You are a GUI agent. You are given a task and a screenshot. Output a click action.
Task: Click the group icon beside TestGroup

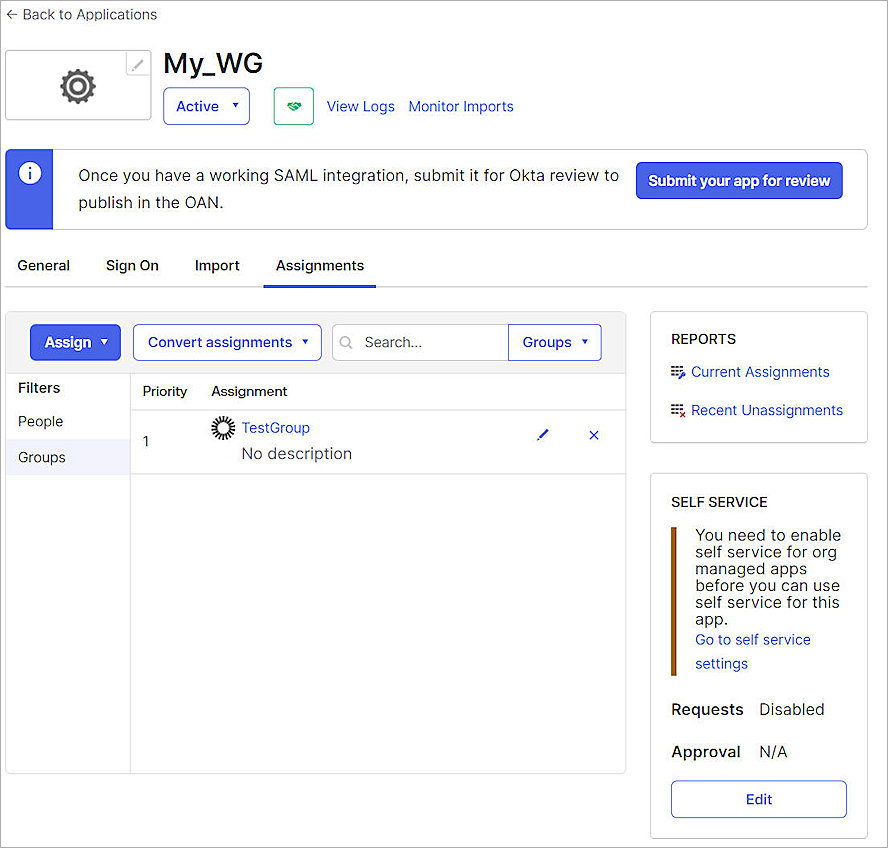pos(223,427)
